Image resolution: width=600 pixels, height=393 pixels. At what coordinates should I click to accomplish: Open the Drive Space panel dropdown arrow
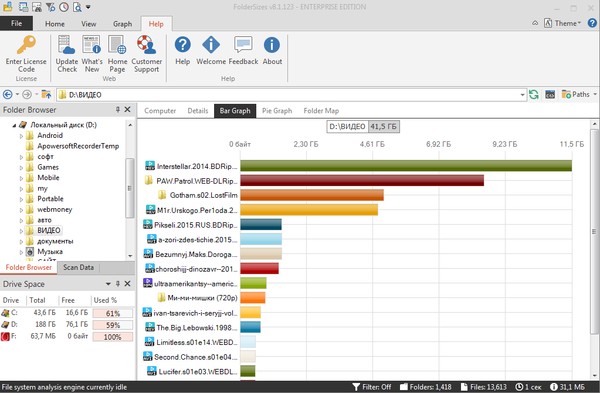click(x=108, y=284)
